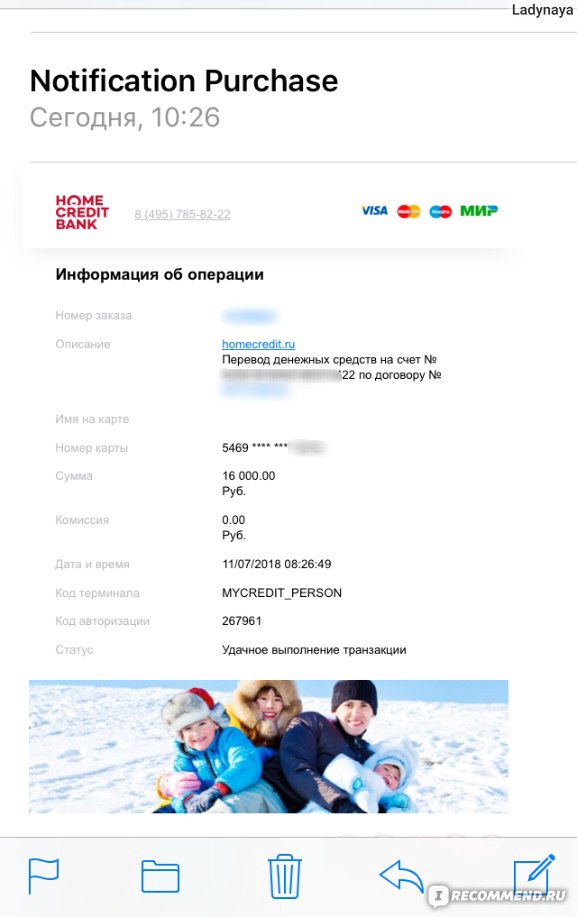Click the green МИР logo
Image resolution: width=577 pixels, height=917 pixels.
coord(479,211)
